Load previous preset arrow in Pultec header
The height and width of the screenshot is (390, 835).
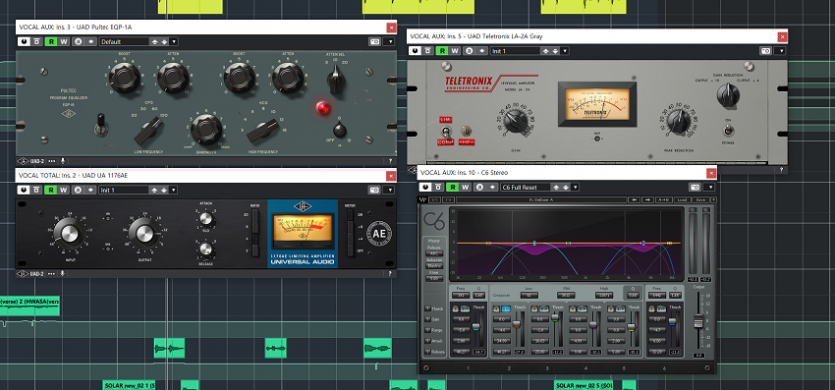(154, 42)
